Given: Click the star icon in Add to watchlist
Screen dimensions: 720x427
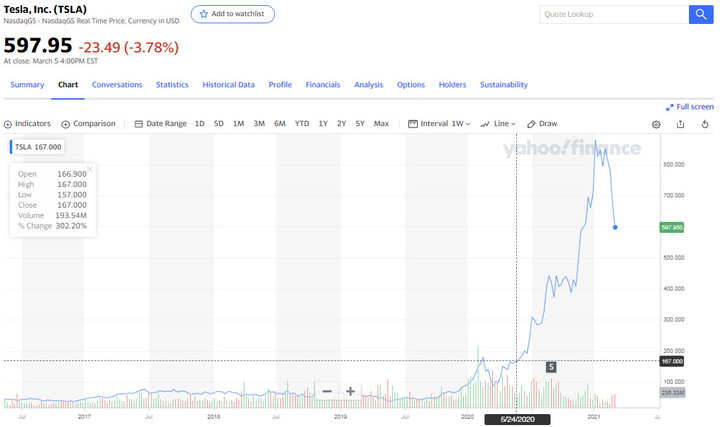Looking at the screenshot, I should click(x=203, y=14).
